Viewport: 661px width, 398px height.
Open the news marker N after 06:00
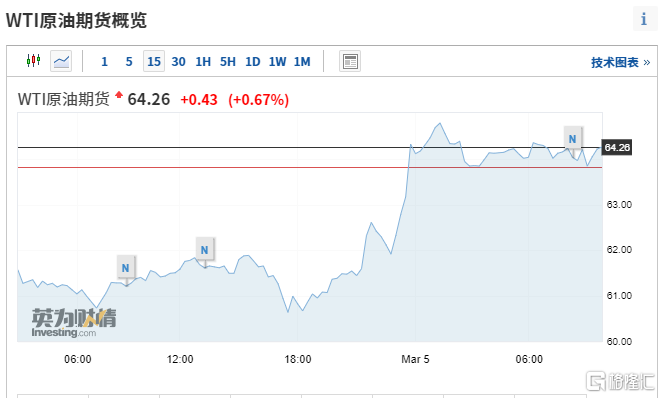point(125,268)
